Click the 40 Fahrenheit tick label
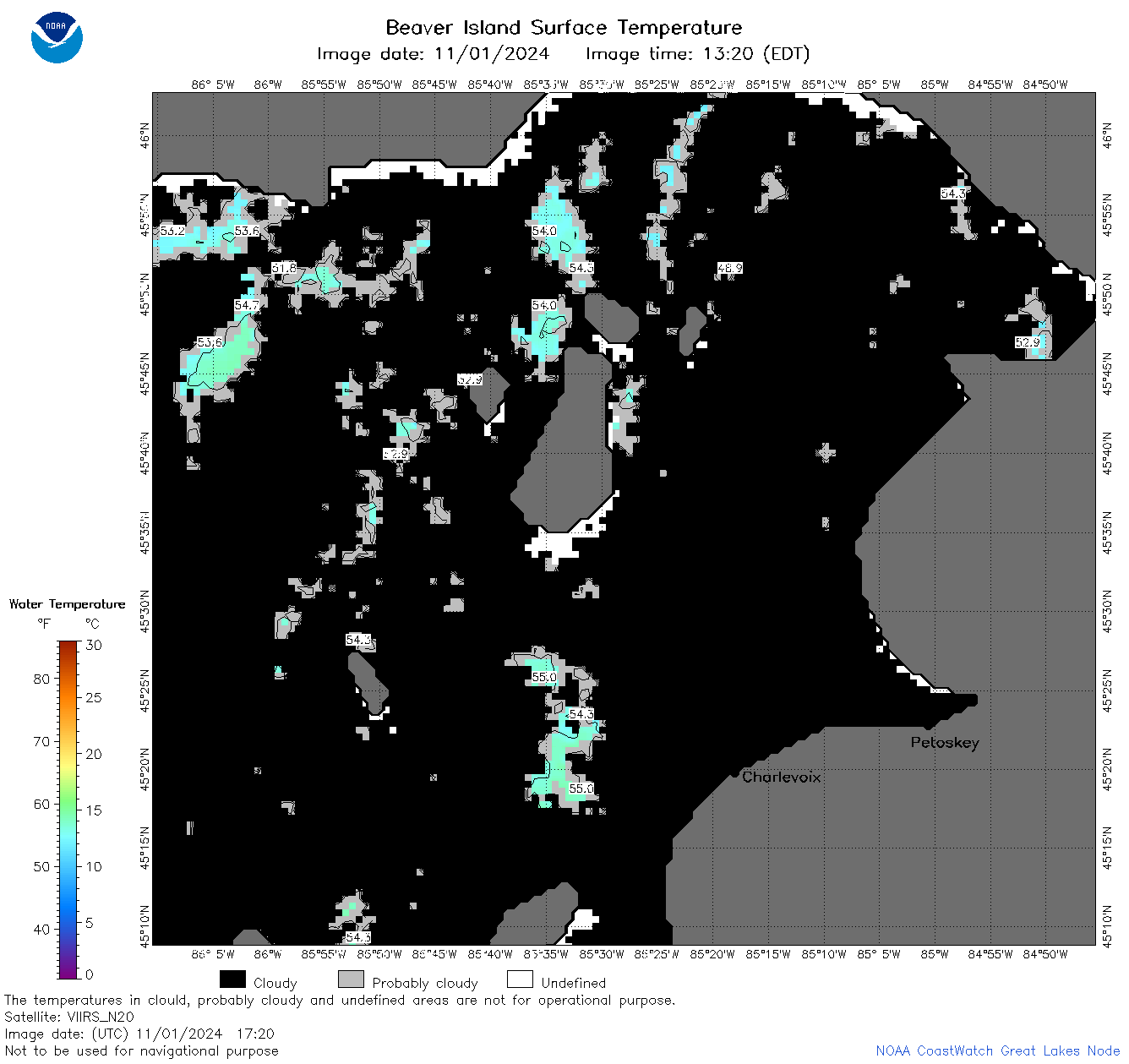The width and height of the screenshot is (1129, 1064). coord(41,929)
